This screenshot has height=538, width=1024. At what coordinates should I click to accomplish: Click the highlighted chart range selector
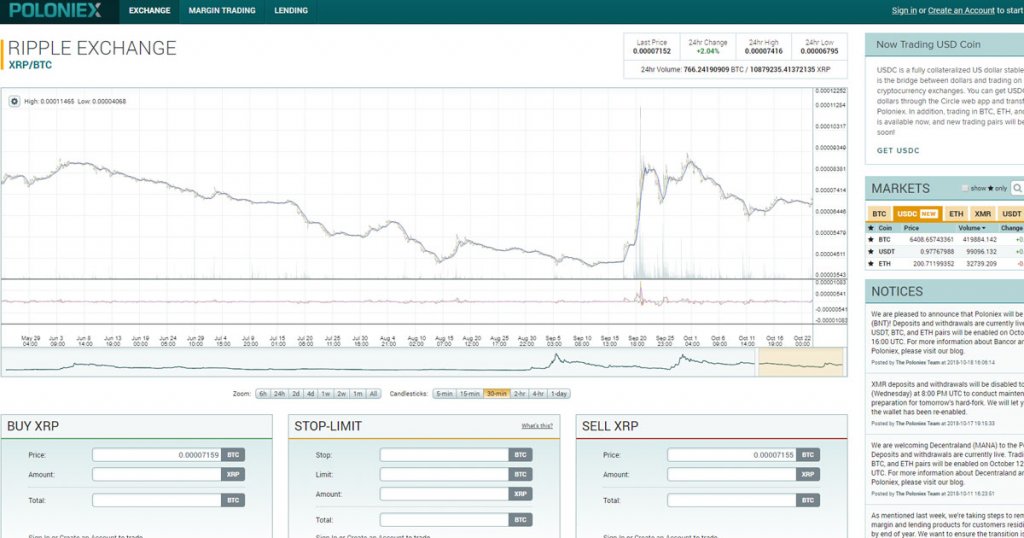click(801, 362)
